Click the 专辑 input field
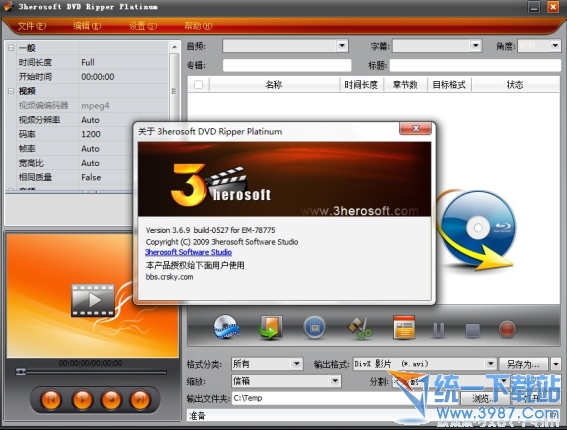The height and width of the screenshot is (430, 567). (287, 65)
